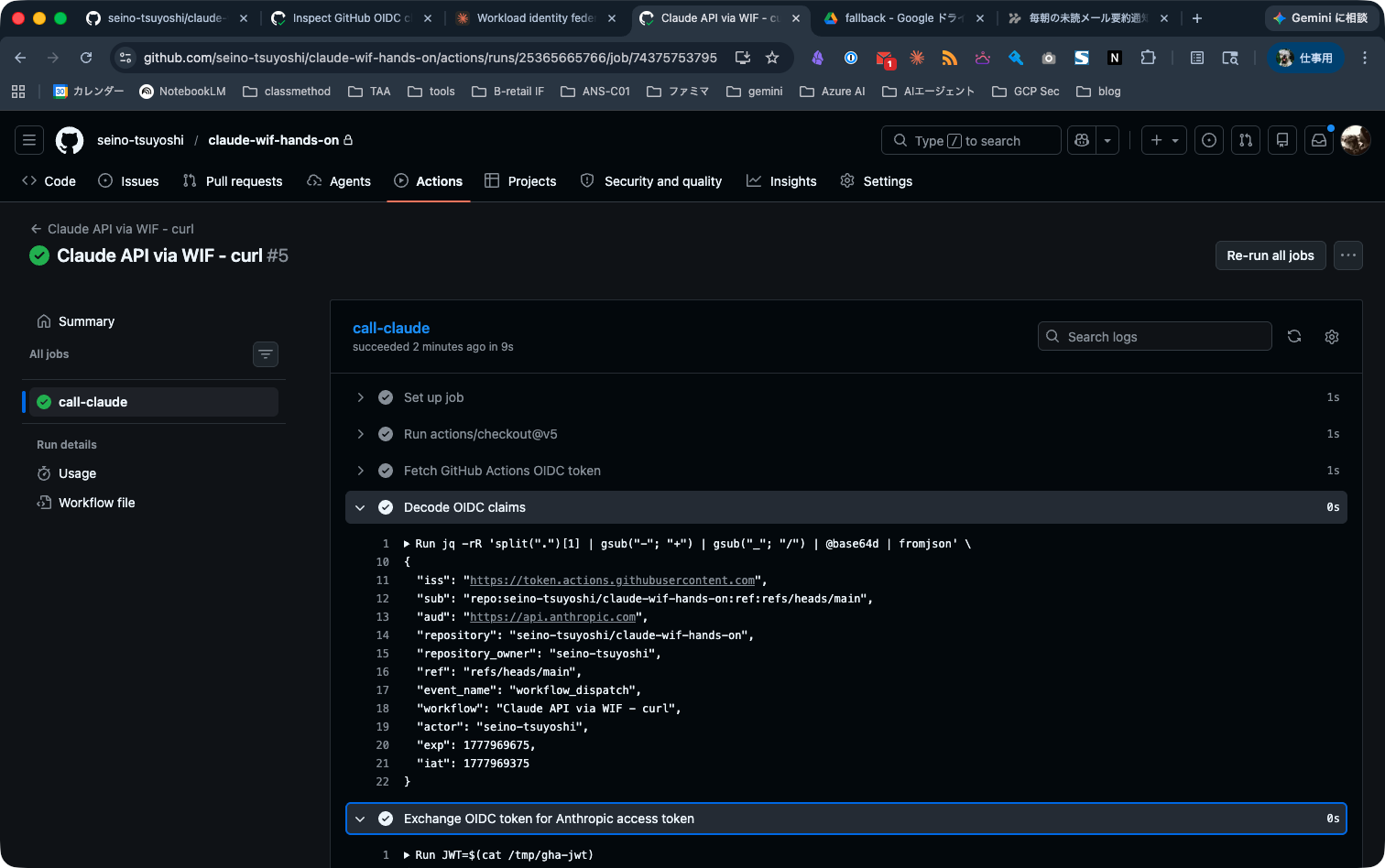Open the Create new plus dropdown
The height and width of the screenshot is (868, 1385).
tap(1164, 140)
